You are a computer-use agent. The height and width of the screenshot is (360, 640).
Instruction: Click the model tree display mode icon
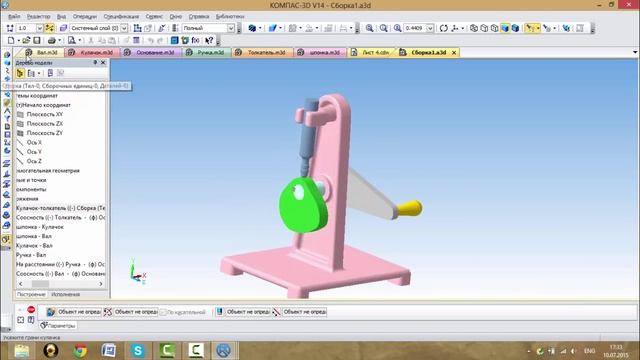[20, 73]
